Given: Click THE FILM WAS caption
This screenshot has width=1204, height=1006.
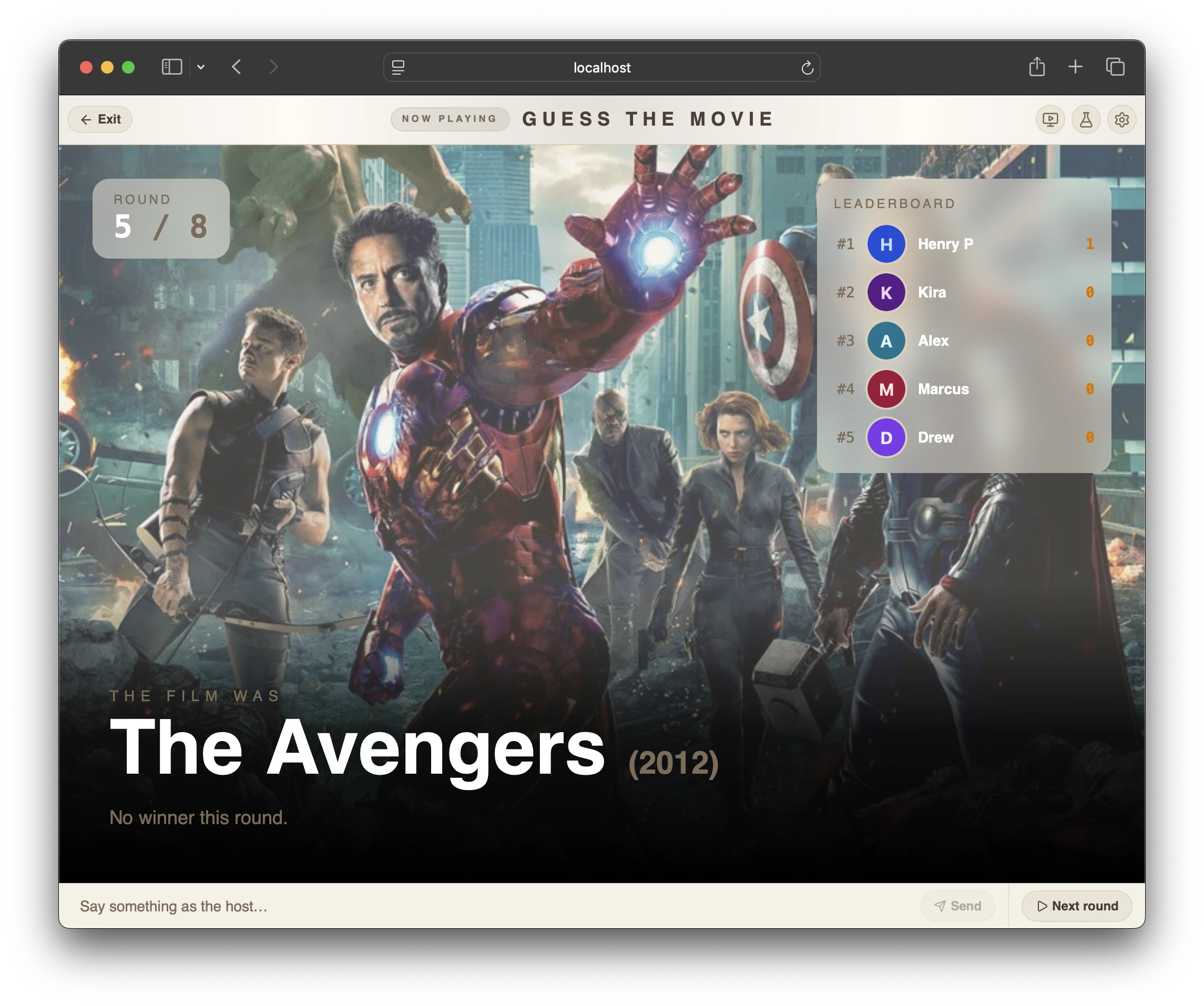Looking at the screenshot, I should [x=195, y=696].
